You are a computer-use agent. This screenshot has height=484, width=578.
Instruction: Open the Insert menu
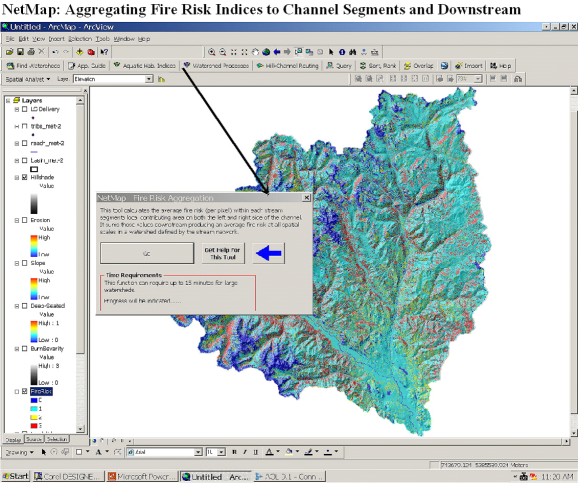pyautogui.click(x=56, y=39)
